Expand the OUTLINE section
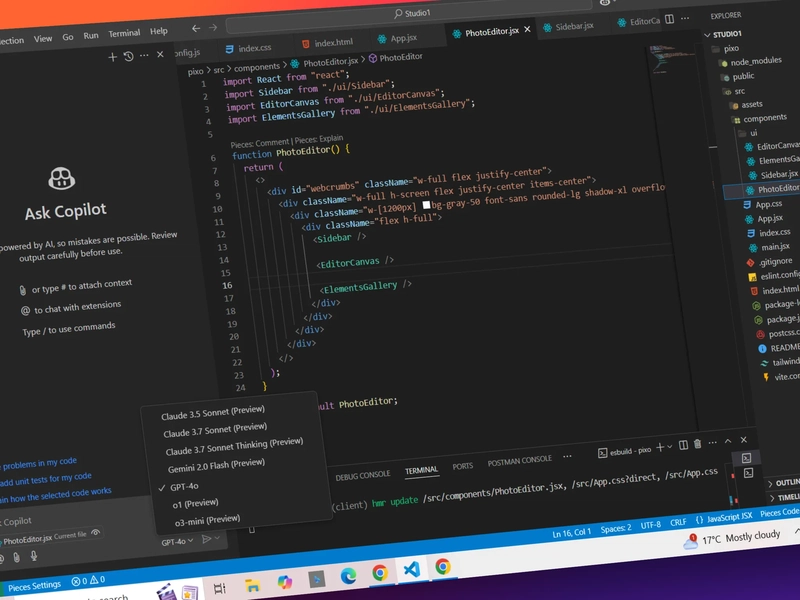800x600 pixels. [x=785, y=482]
